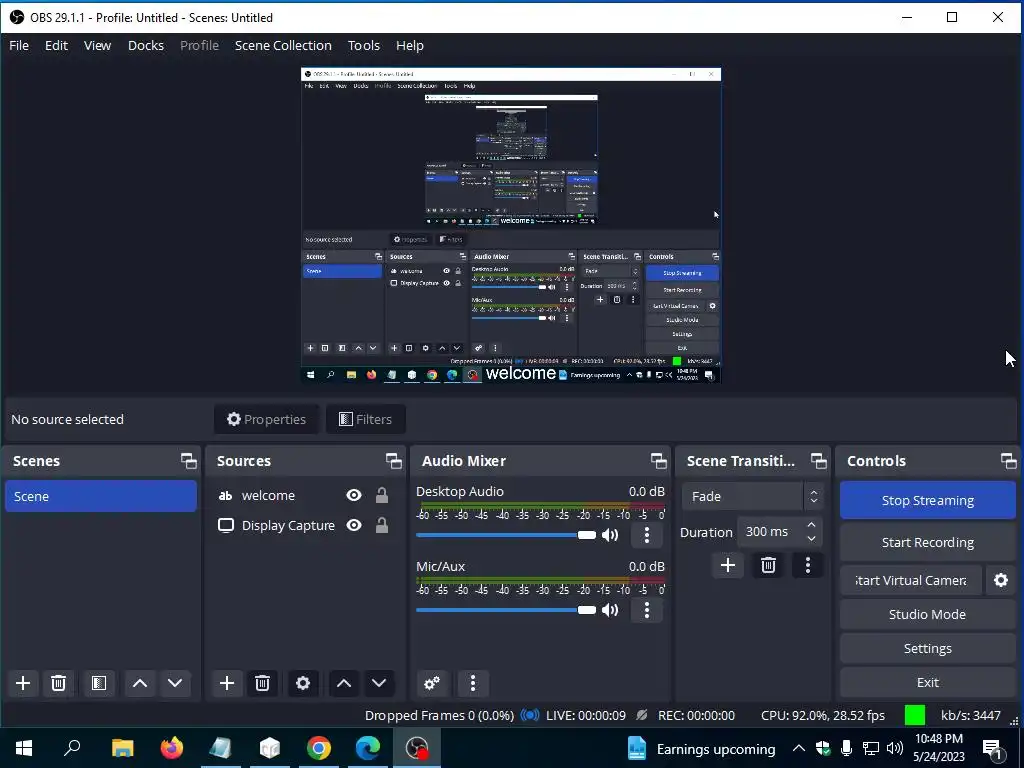This screenshot has width=1024, height=768.
Task: Open Fade transition dropdown
Action: coord(752,496)
